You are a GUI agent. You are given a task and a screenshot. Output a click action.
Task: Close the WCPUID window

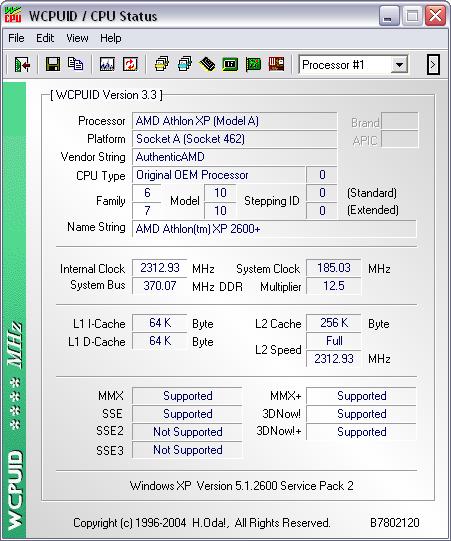pyautogui.click(x=435, y=16)
